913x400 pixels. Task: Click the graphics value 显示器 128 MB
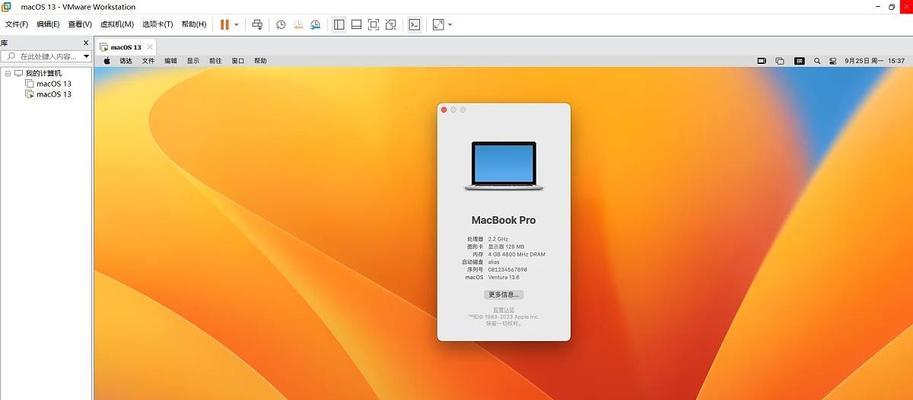click(508, 247)
